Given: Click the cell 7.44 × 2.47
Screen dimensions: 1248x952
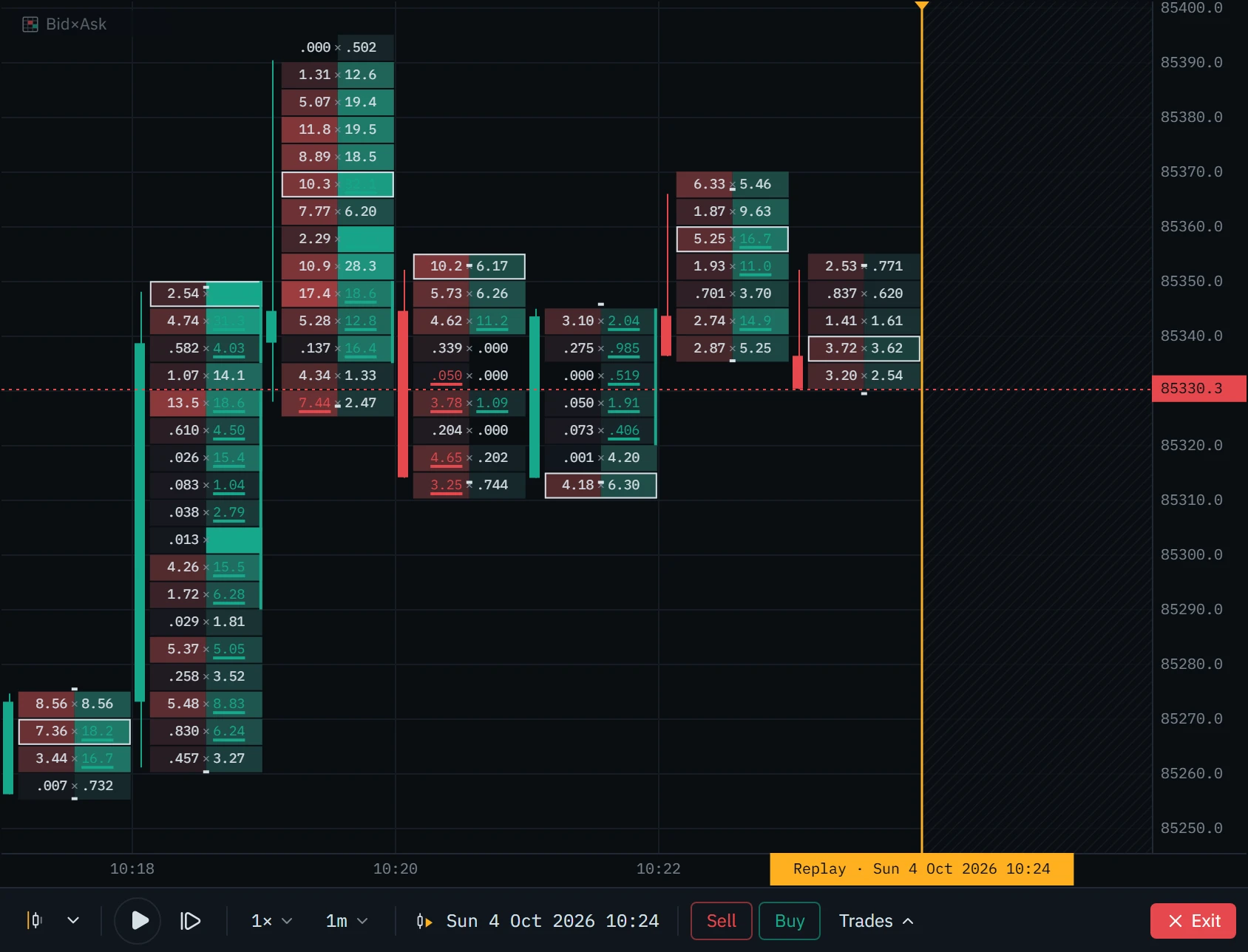Looking at the screenshot, I should click(337, 403).
